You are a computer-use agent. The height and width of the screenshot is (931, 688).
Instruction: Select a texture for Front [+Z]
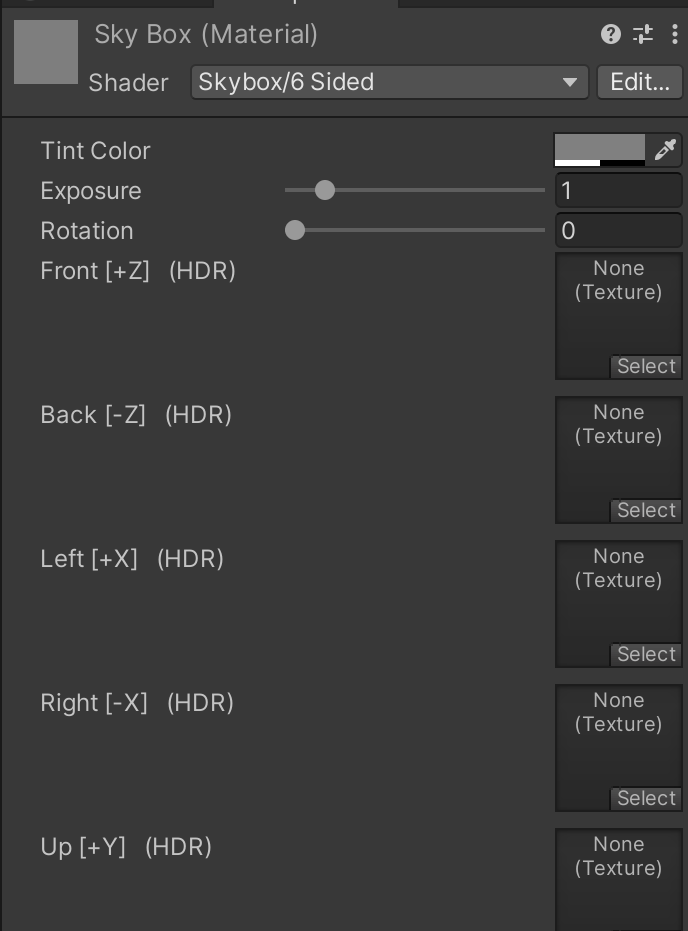646,366
